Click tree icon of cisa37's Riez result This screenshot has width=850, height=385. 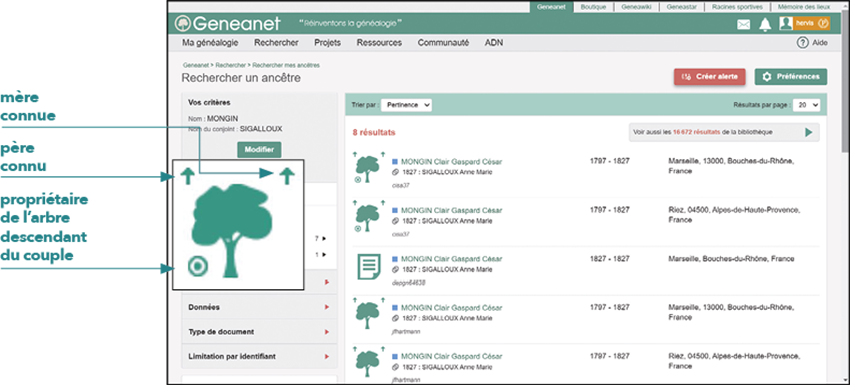click(x=368, y=217)
